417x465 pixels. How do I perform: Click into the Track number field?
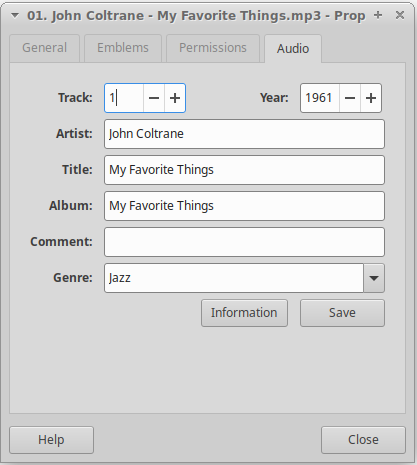[124, 98]
